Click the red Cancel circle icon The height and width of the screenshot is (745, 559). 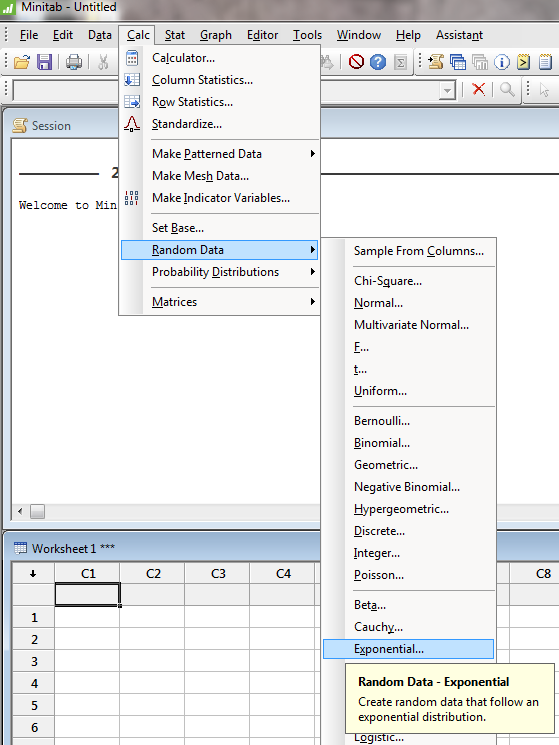point(356,62)
